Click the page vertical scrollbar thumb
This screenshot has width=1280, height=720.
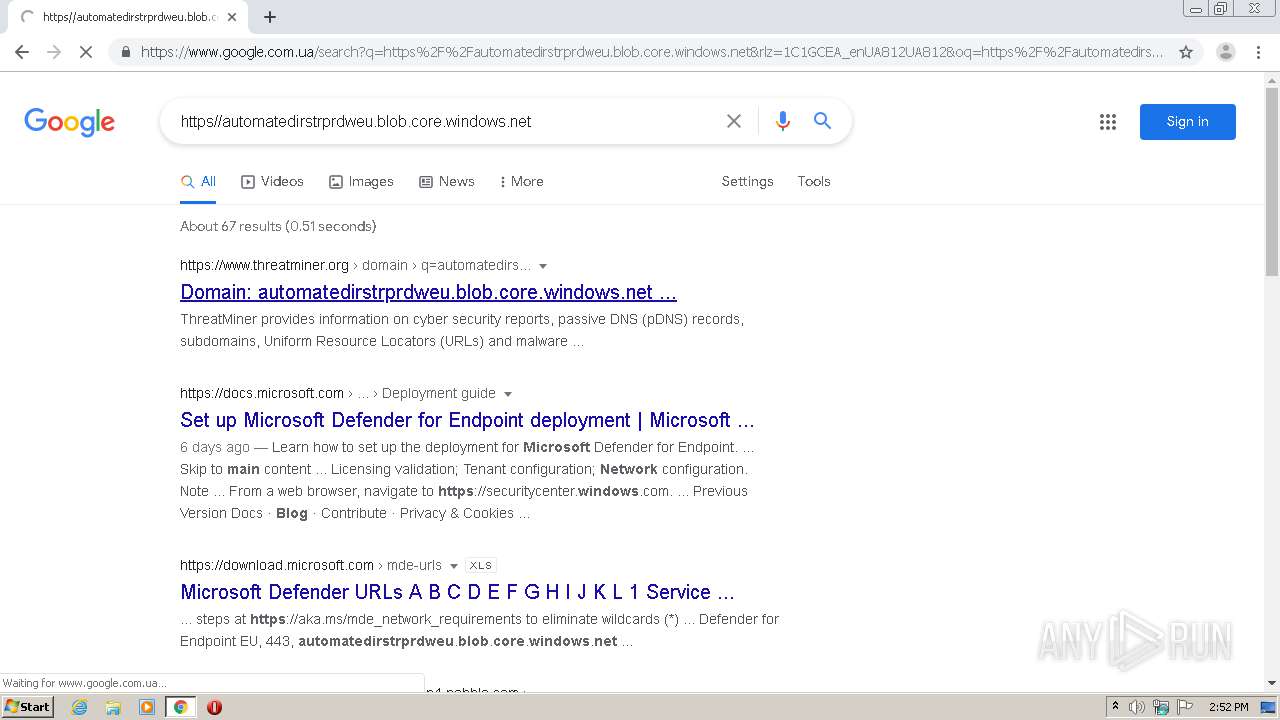pyautogui.click(x=1272, y=181)
